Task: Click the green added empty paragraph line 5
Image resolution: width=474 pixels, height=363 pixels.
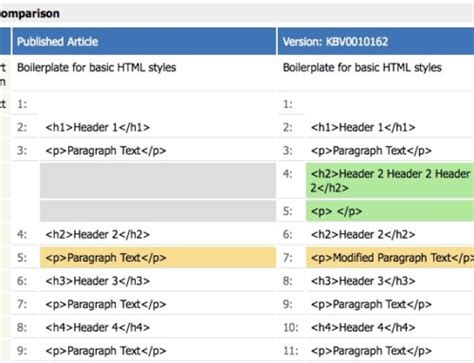Action: tap(390, 211)
